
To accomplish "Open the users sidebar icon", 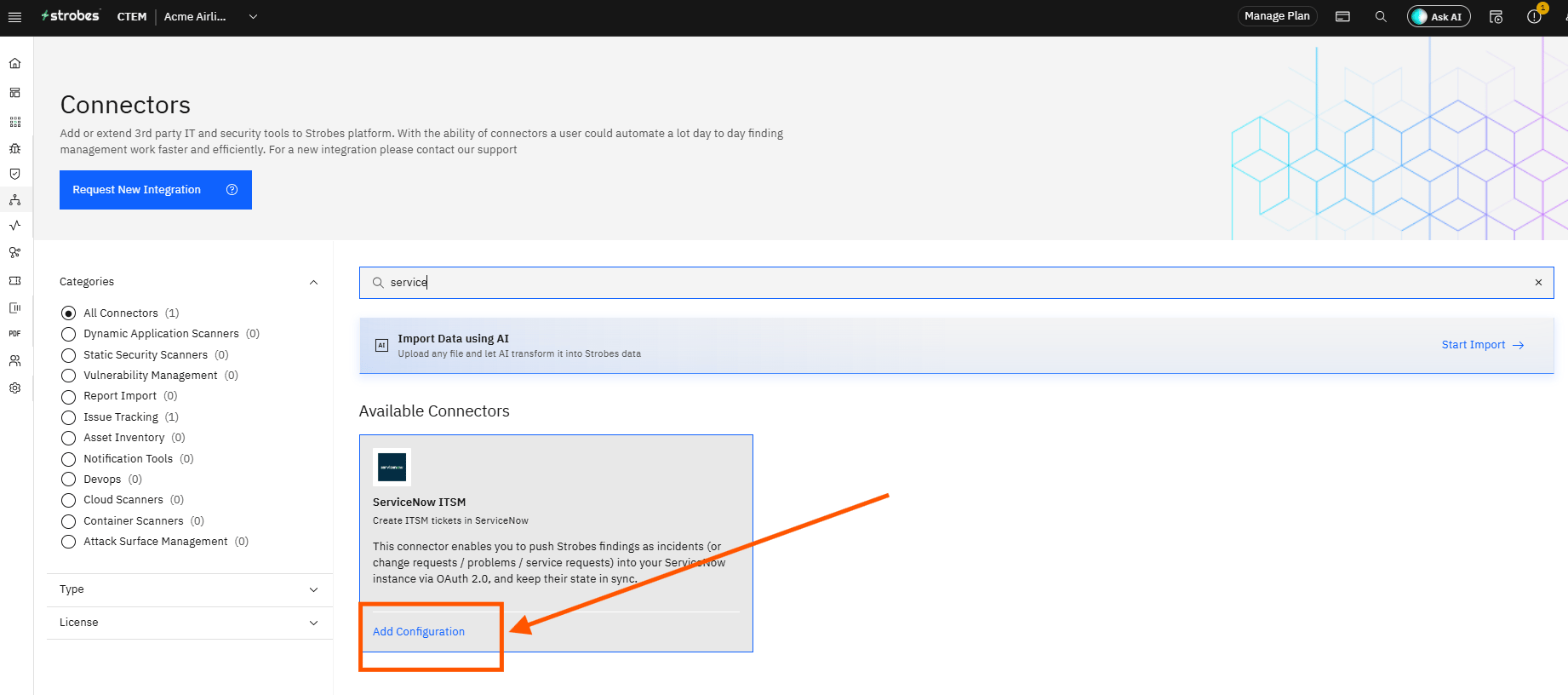I will [x=14, y=361].
